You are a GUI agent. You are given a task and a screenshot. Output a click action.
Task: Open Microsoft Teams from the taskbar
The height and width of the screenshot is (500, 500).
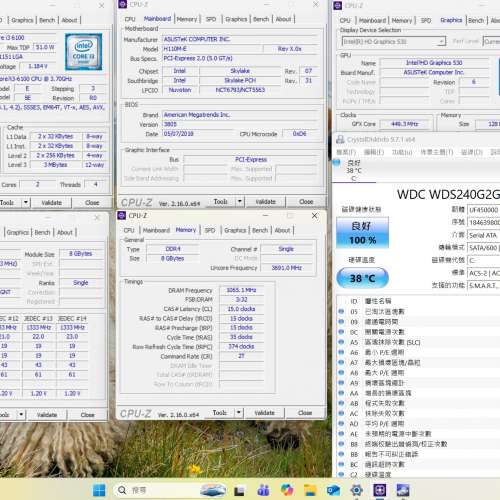tap(263, 490)
